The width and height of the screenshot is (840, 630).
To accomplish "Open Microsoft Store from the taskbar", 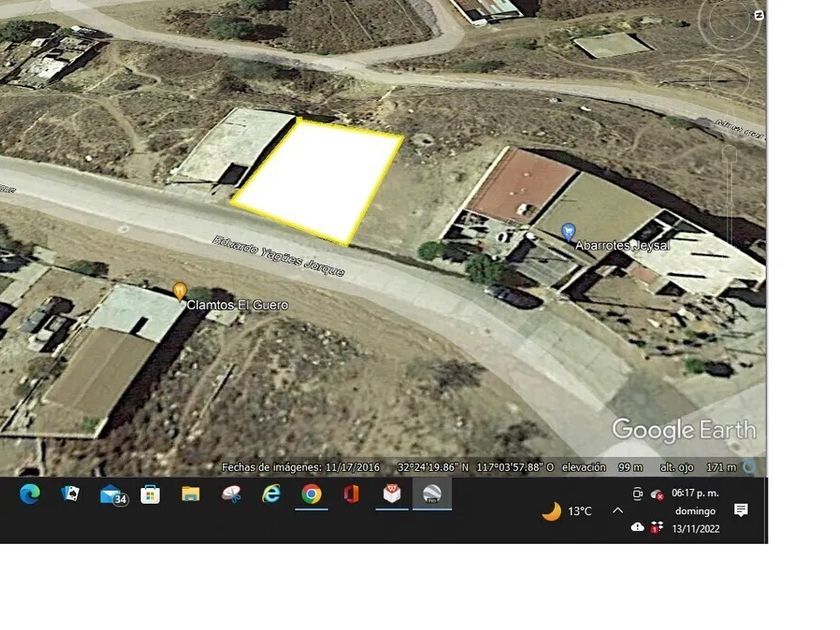I will (x=150, y=494).
